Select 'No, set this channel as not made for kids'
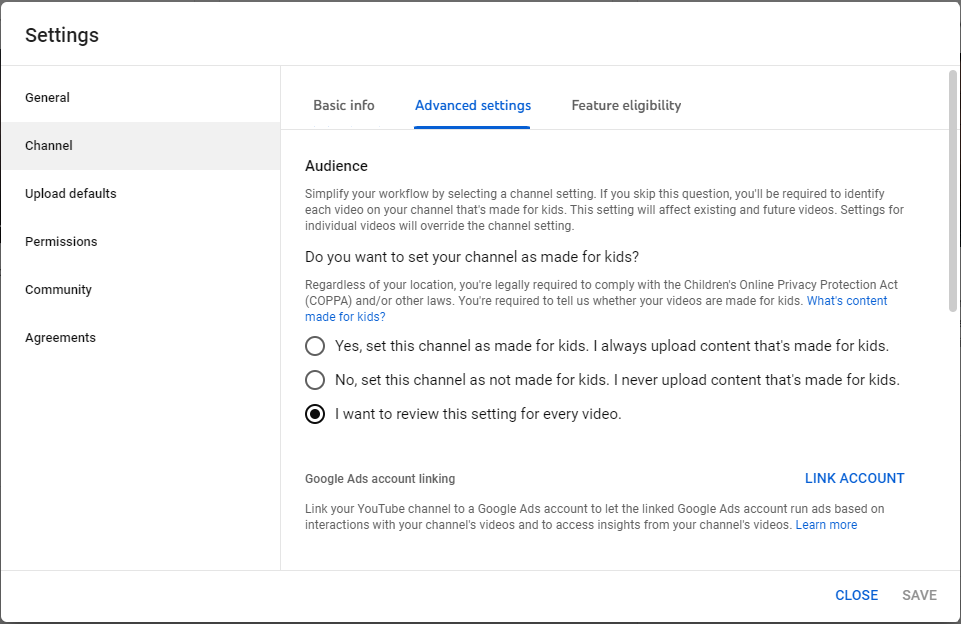The image size is (961, 624). click(315, 380)
